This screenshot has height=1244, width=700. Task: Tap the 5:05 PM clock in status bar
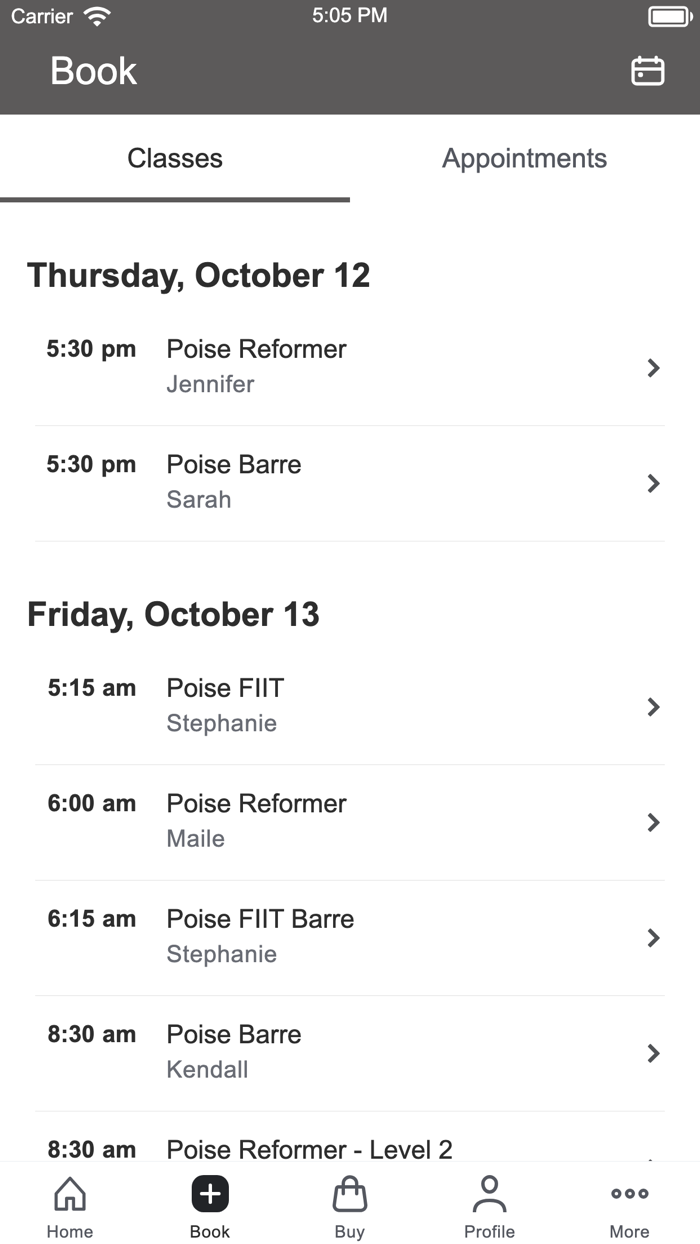(349, 15)
